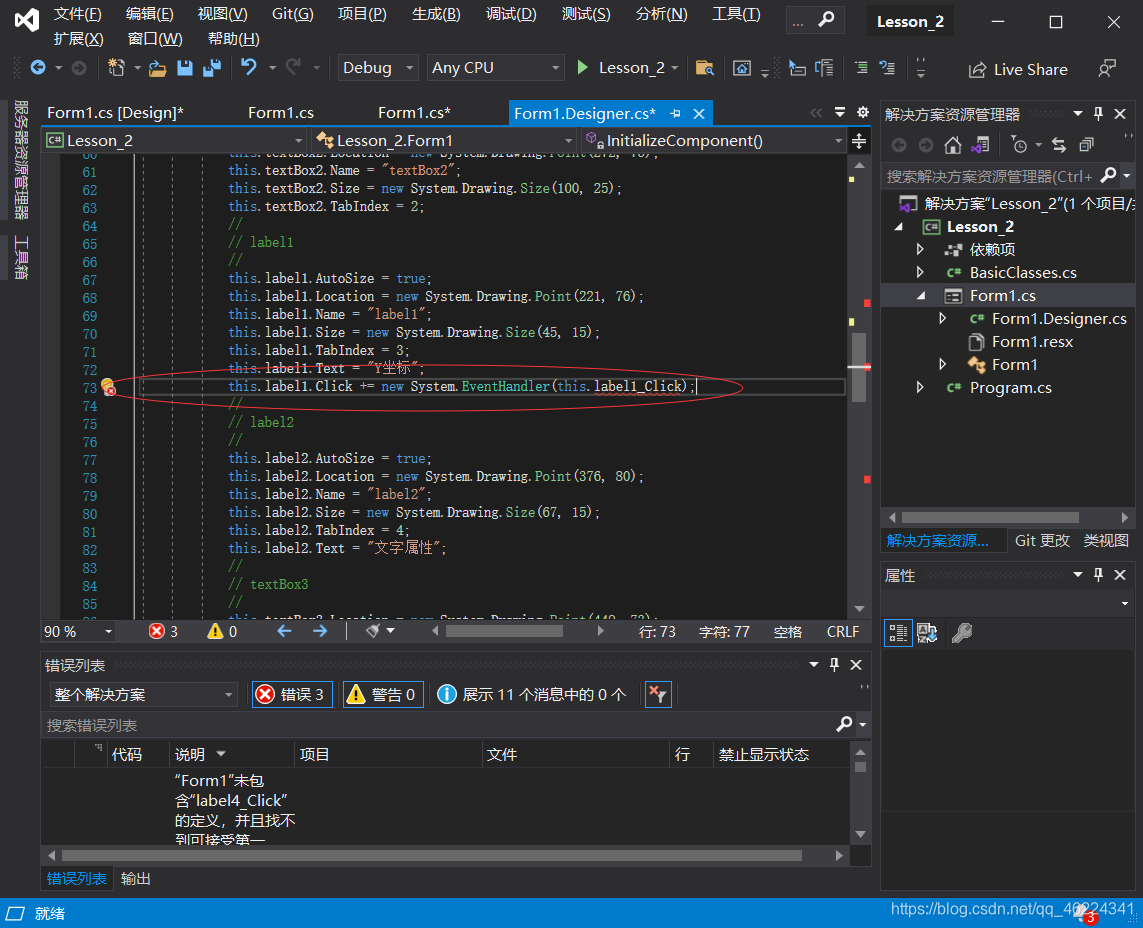1143x928 pixels.
Task: Click the find in files icon
Action: point(704,68)
